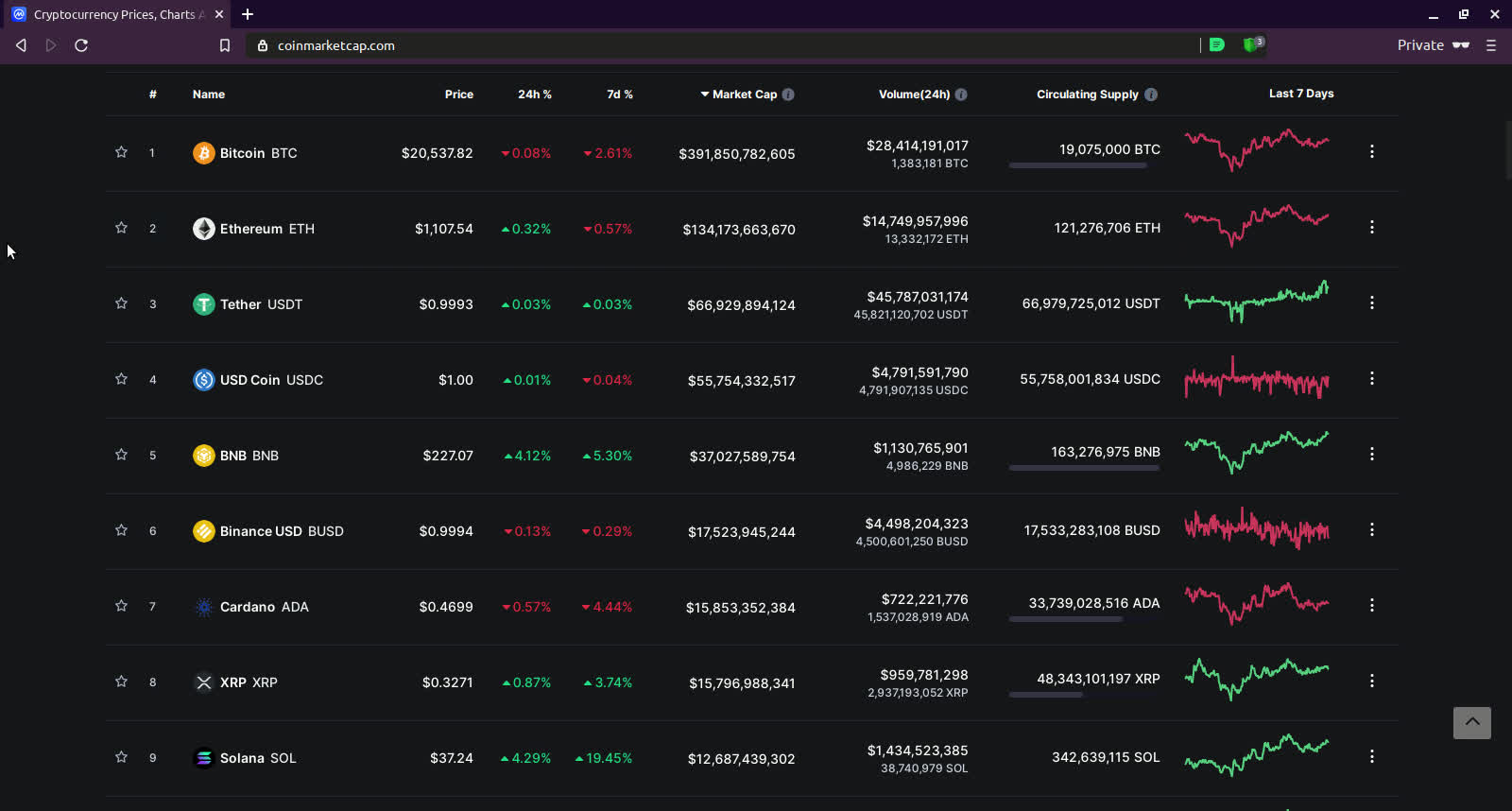Image resolution: width=1512 pixels, height=811 pixels.
Task: Click the Ethereum logo icon
Action: tap(204, 229)
